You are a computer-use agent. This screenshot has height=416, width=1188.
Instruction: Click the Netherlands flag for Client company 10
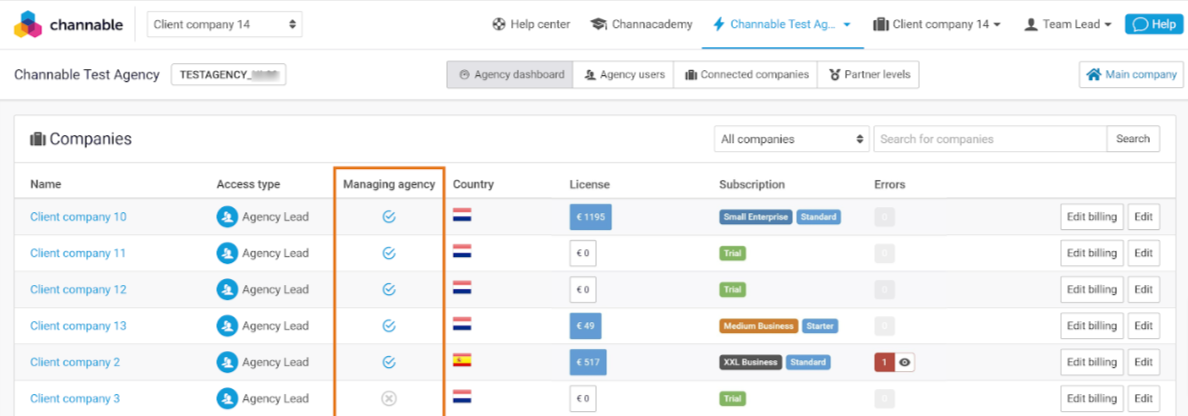point(462,215)
